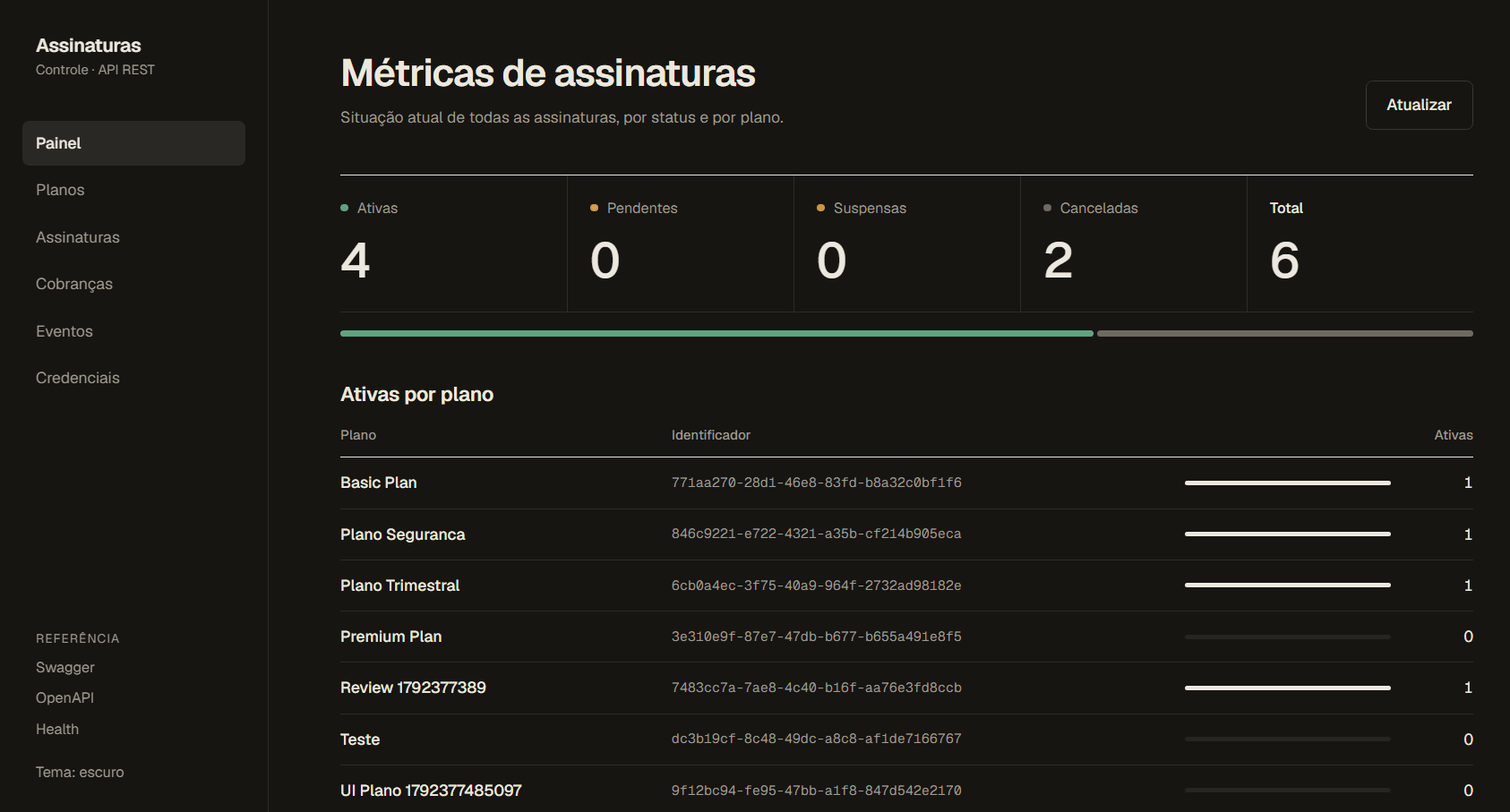The width and height of the screenshot is (1510, 812).
Task: Select the Canceladas metric card
Action: 1134,244
